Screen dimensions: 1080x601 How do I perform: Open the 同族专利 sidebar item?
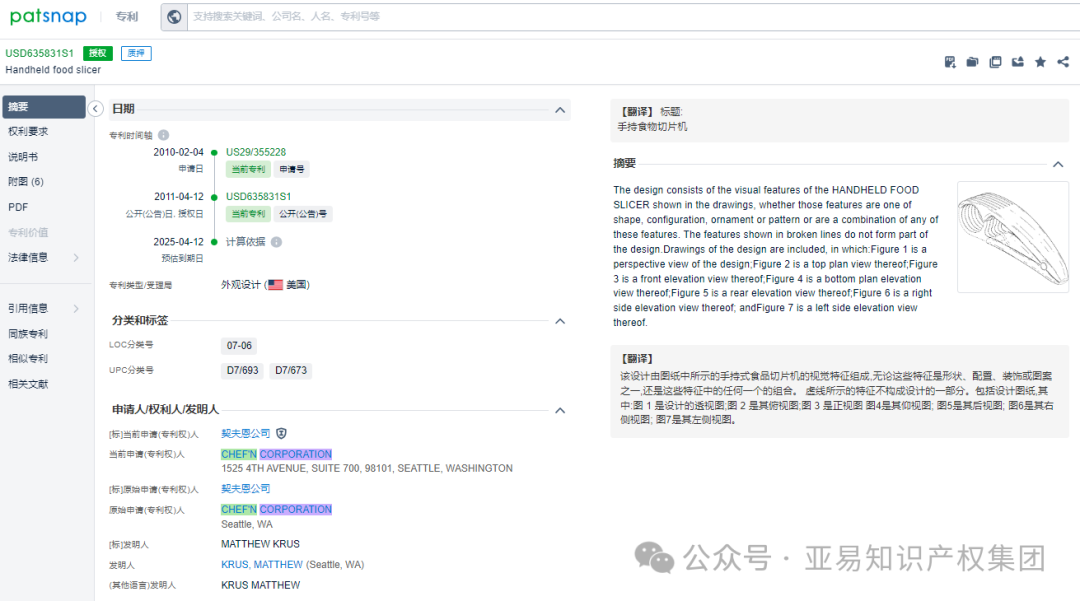coord(28,334)
